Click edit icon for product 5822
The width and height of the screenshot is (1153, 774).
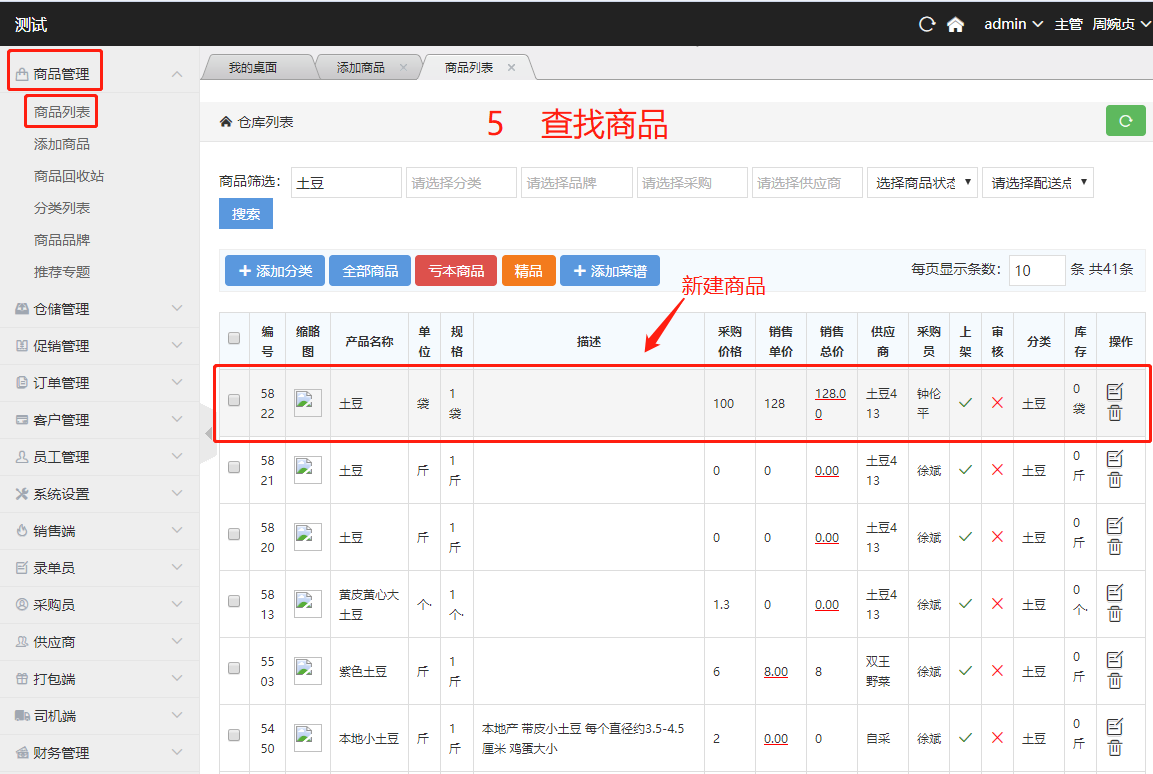1115,391
